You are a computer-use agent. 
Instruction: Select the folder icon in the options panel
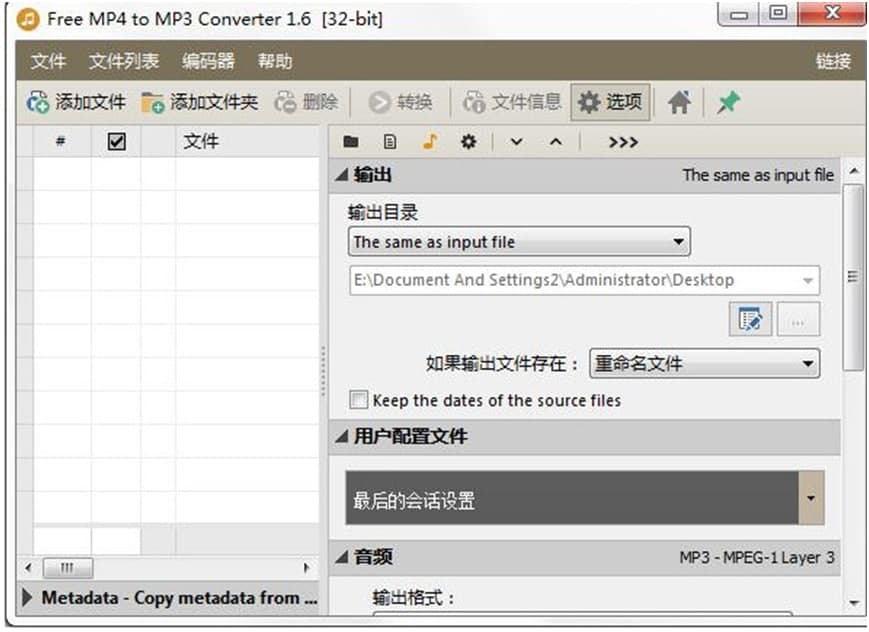click(x=355, y=142)
